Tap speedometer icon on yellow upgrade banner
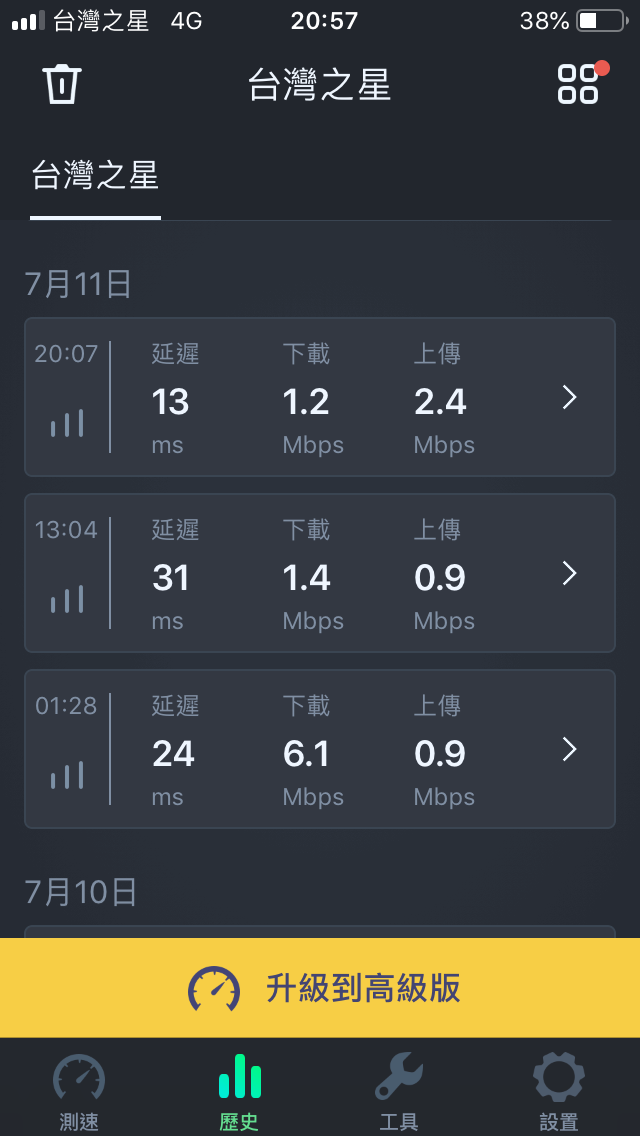This screenshot has height=1136, width=640. [214, 988]
